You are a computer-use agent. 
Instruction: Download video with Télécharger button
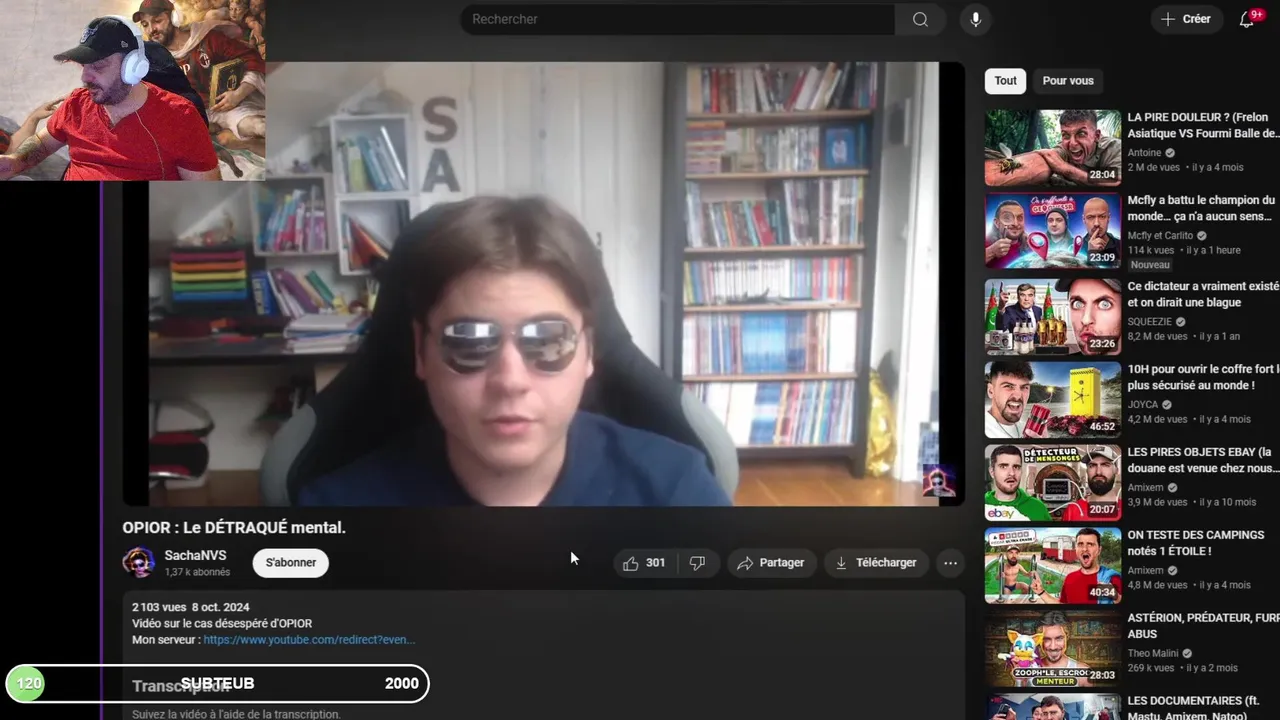tap(876, 563)
